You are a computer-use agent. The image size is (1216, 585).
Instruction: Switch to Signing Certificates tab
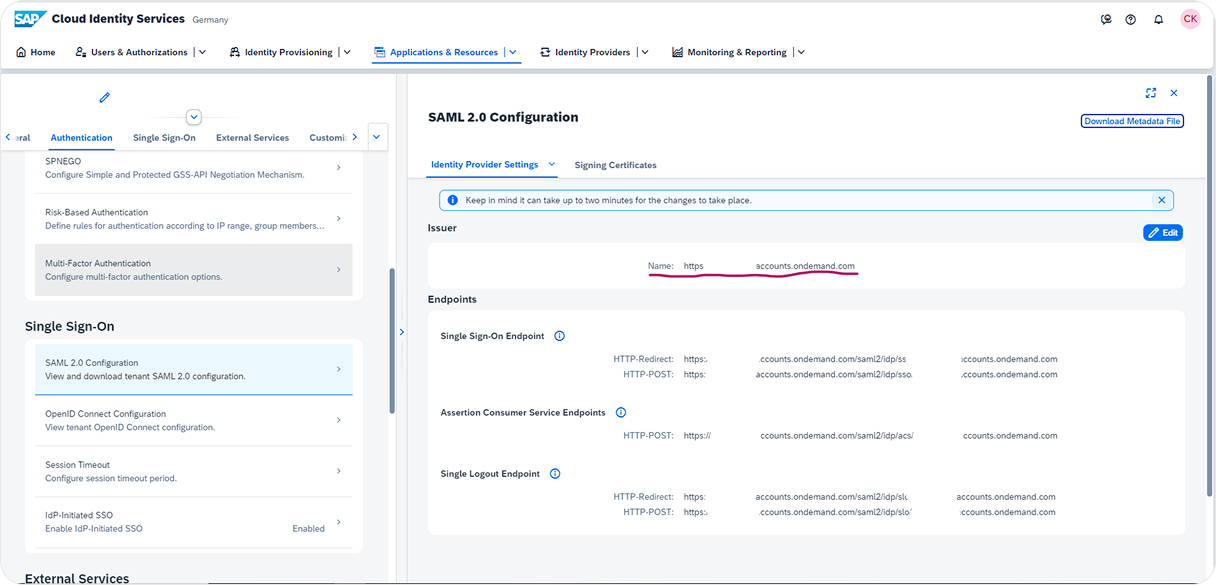tap(615, 165)
